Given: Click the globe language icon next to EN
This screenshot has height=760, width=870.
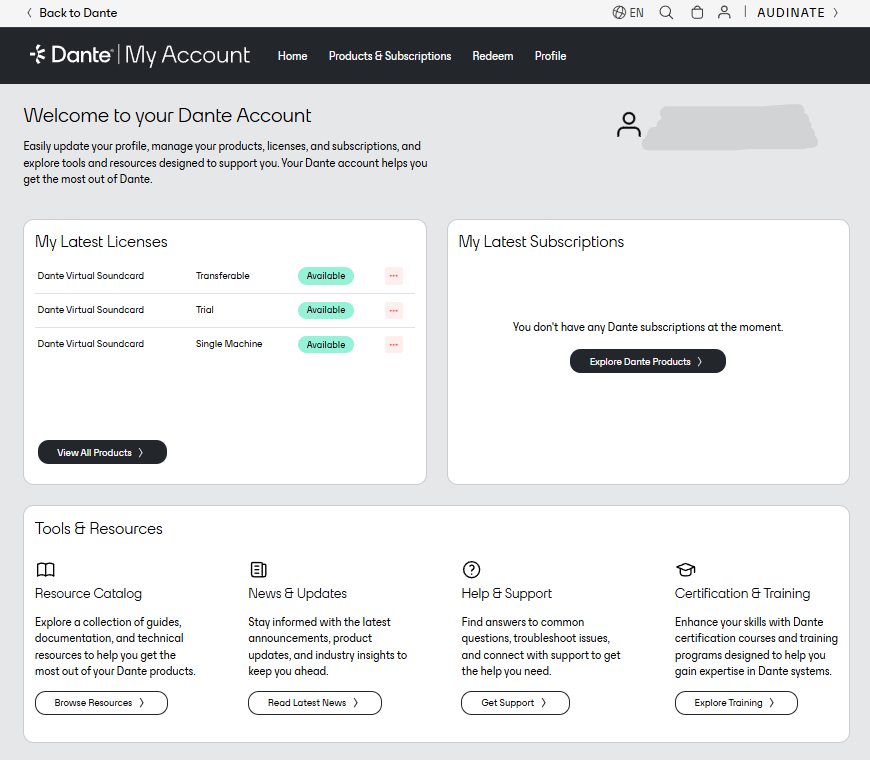Looking at the screenshot, I should [x=619, y=12].
